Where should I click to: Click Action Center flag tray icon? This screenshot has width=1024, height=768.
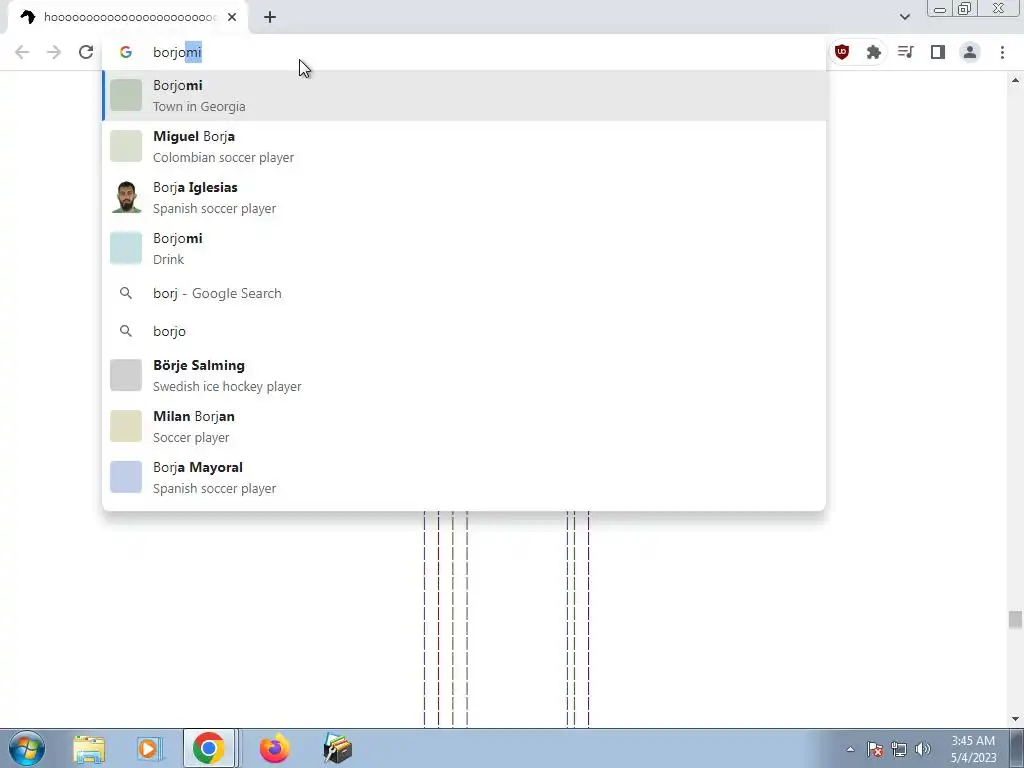875,749
